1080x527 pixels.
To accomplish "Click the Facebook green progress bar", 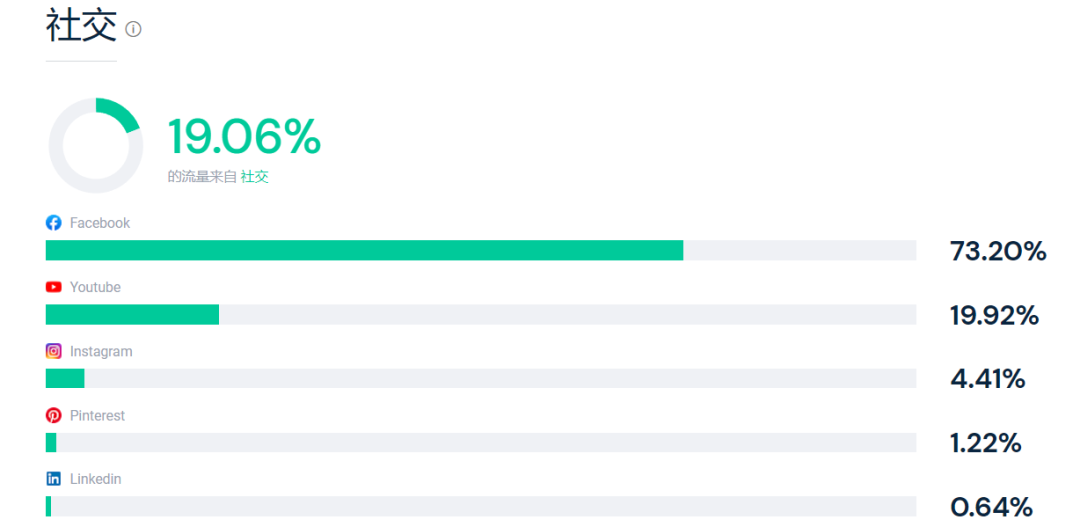I will 364,250.
